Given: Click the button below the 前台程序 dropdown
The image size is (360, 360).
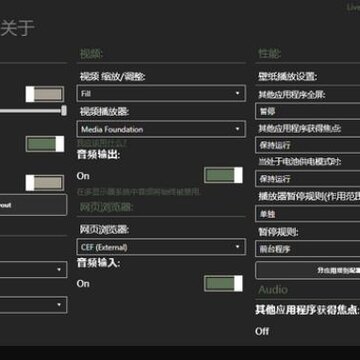Looking at the screenshot, I should (308, 270).
